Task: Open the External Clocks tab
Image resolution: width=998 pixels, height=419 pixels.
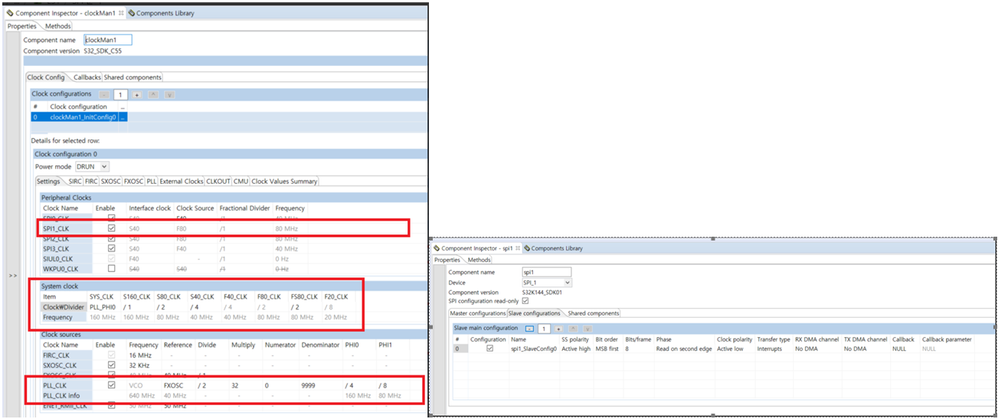Action: 181,181
